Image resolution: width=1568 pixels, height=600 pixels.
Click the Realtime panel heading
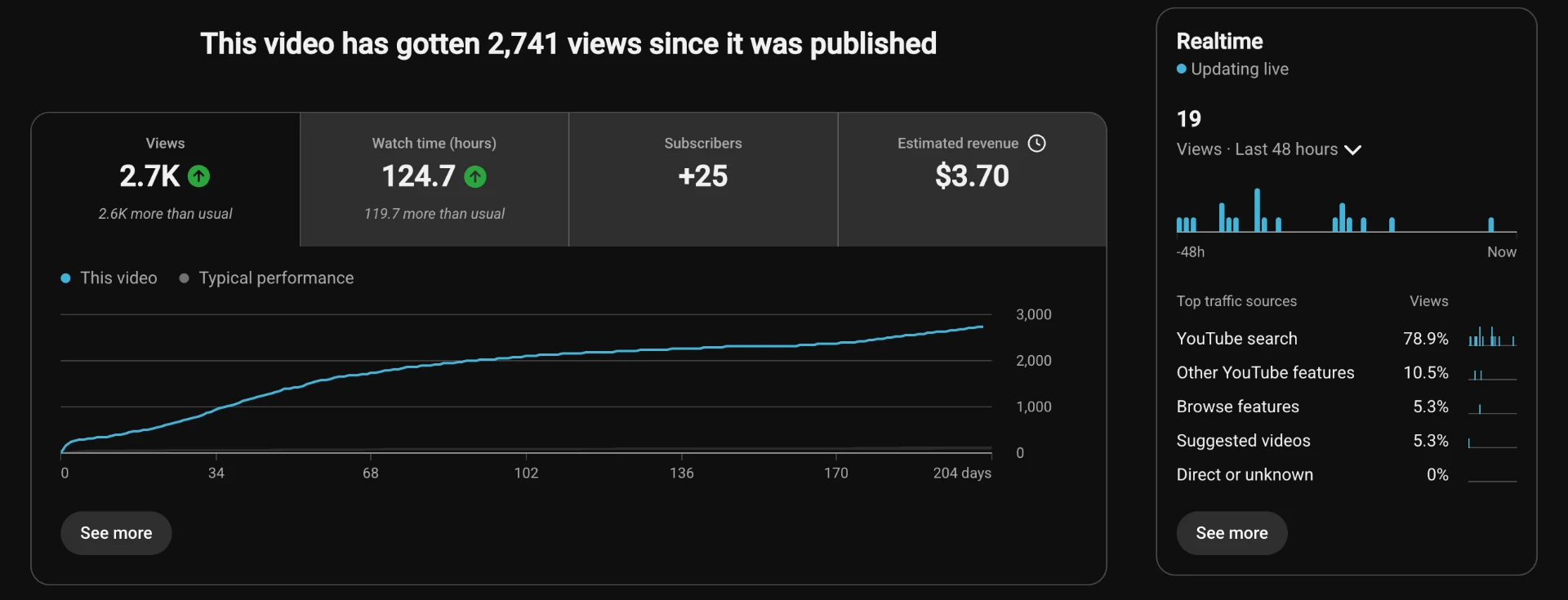1219,42
